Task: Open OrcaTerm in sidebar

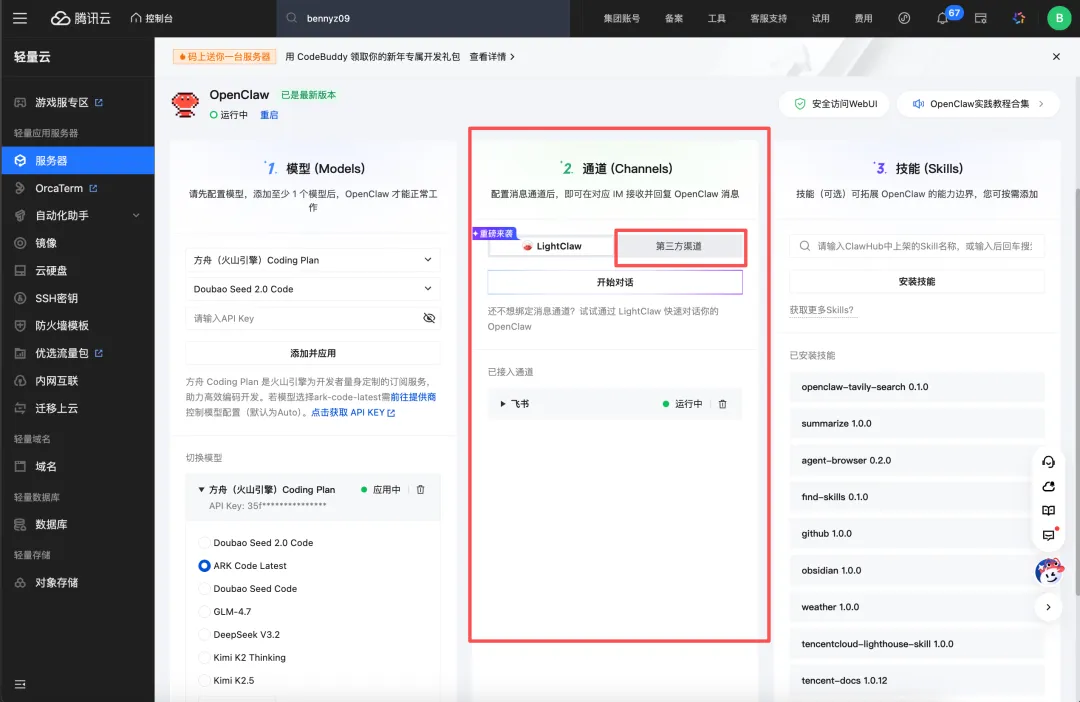Action: click(x=59, y=188)
